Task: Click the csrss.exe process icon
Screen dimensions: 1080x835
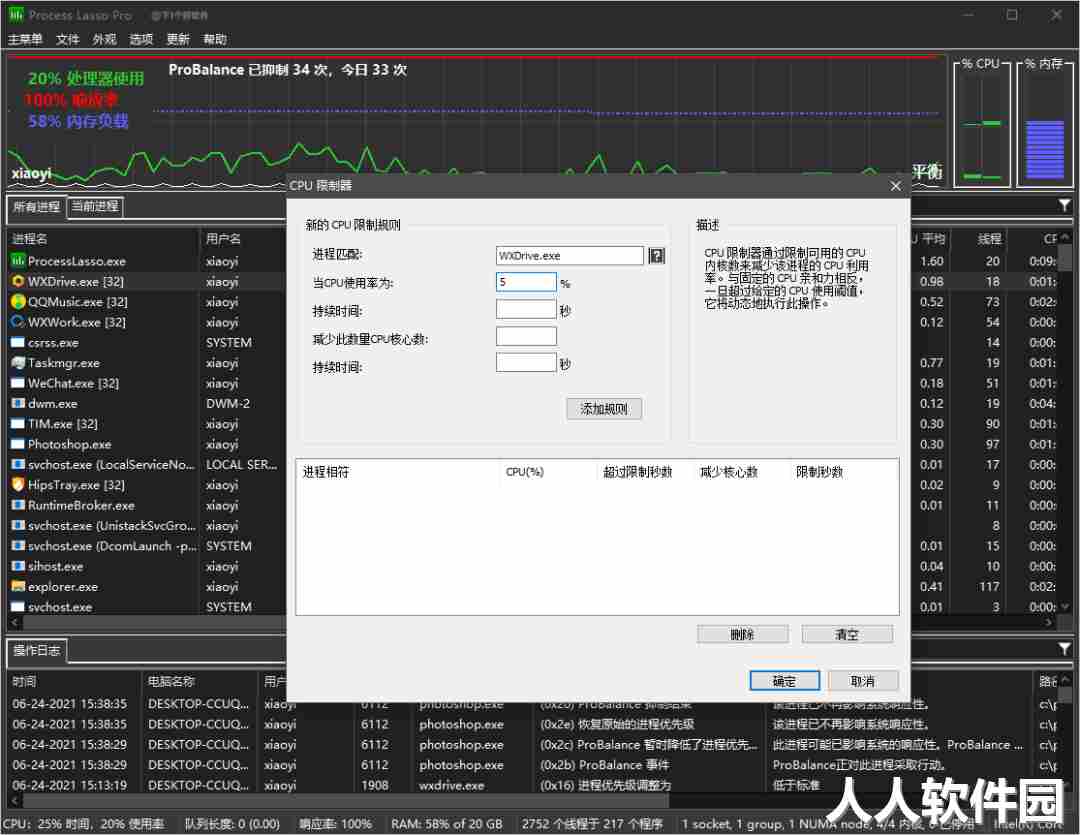Action: coord(17,342)
